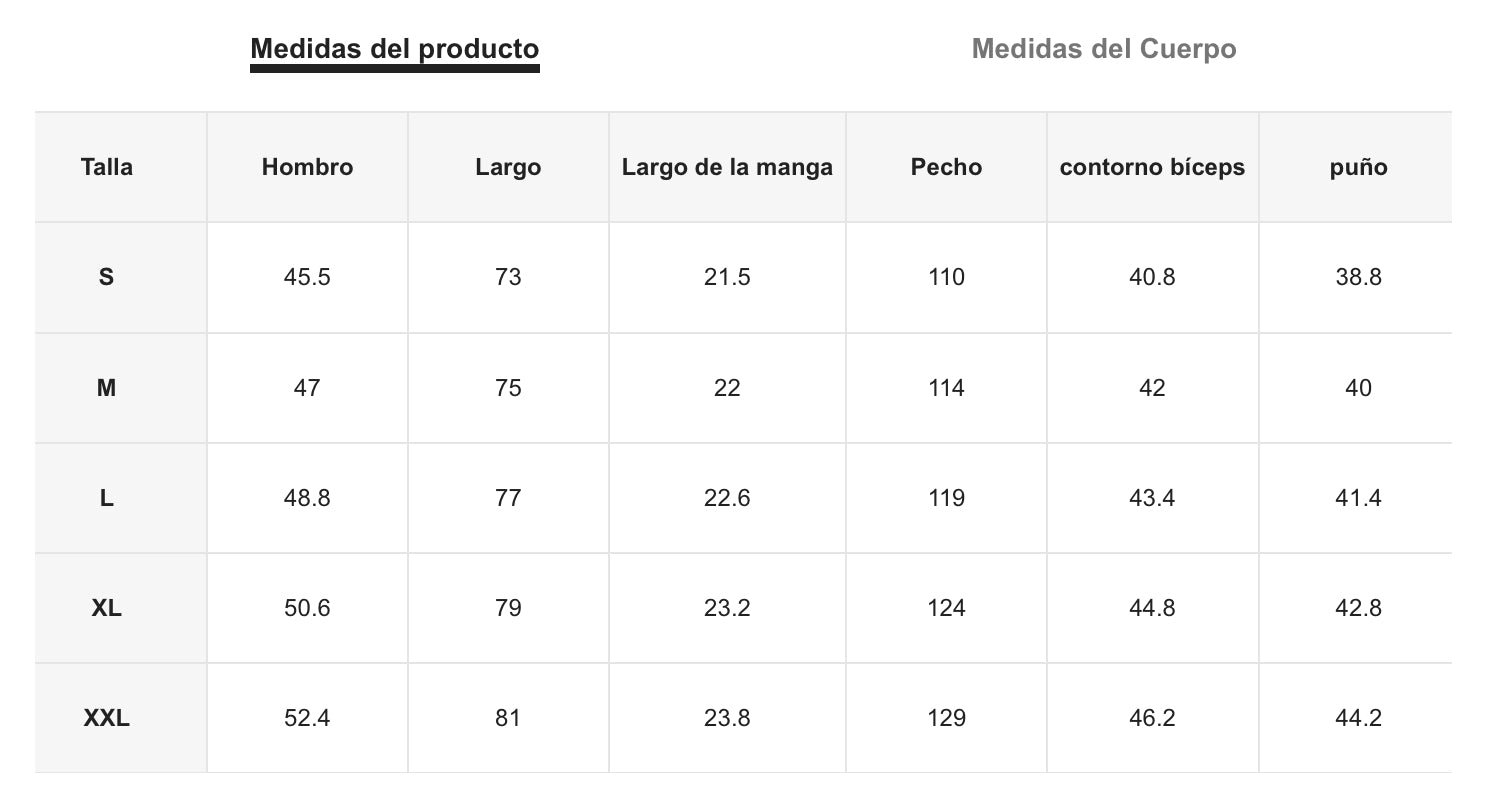
Task: Click the contorno bíceps column header
Action: click(1152, 167)
